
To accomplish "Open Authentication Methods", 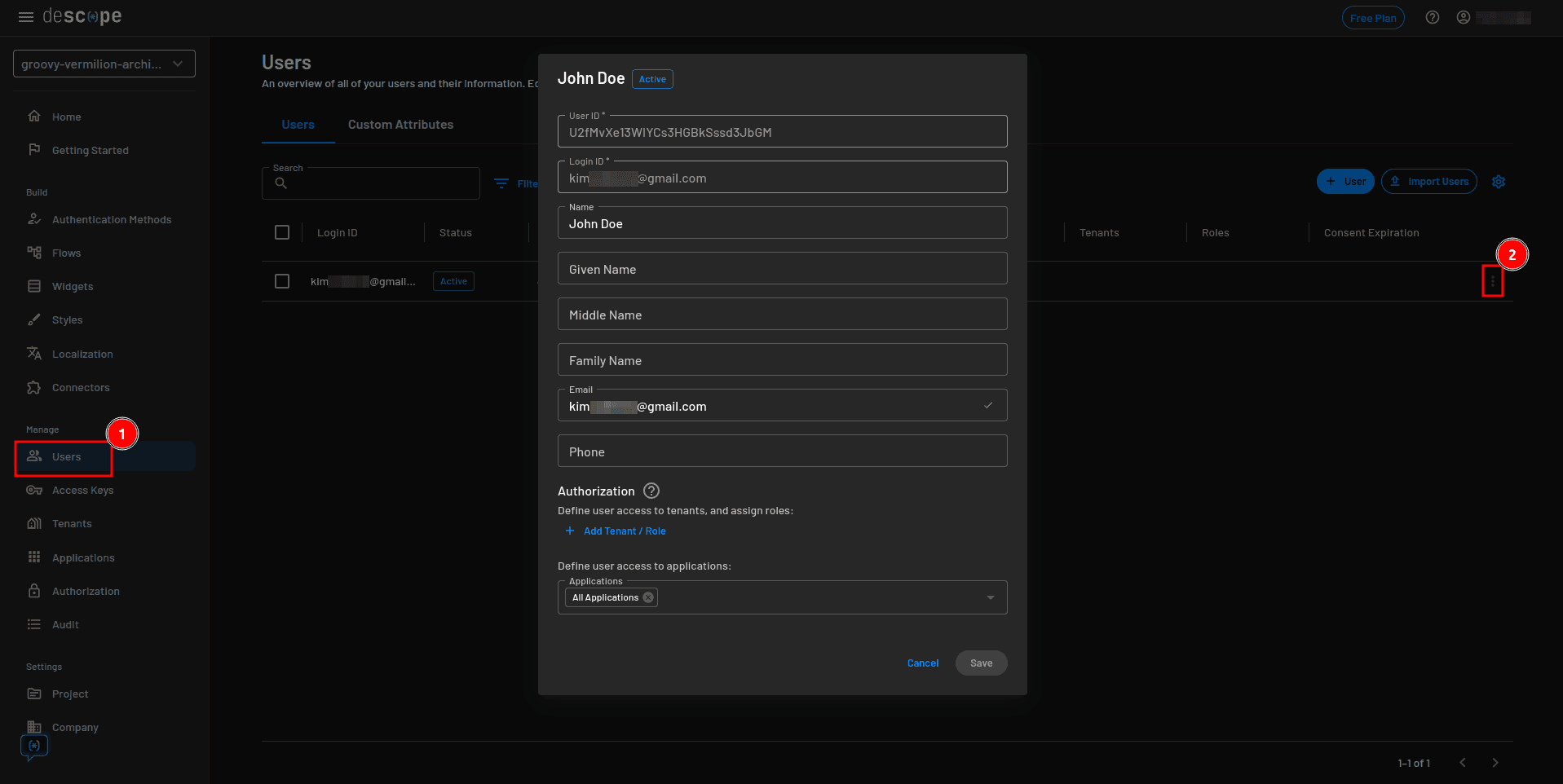I will coord(111,219).
